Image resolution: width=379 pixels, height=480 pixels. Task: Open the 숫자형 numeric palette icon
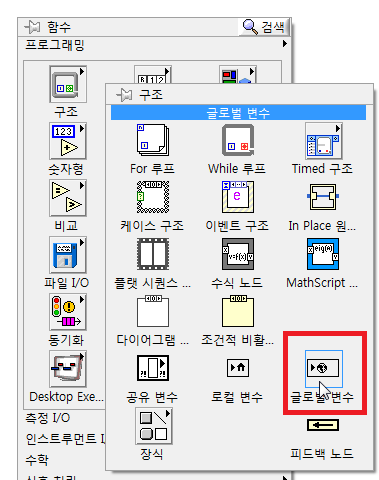click(68, 141)
